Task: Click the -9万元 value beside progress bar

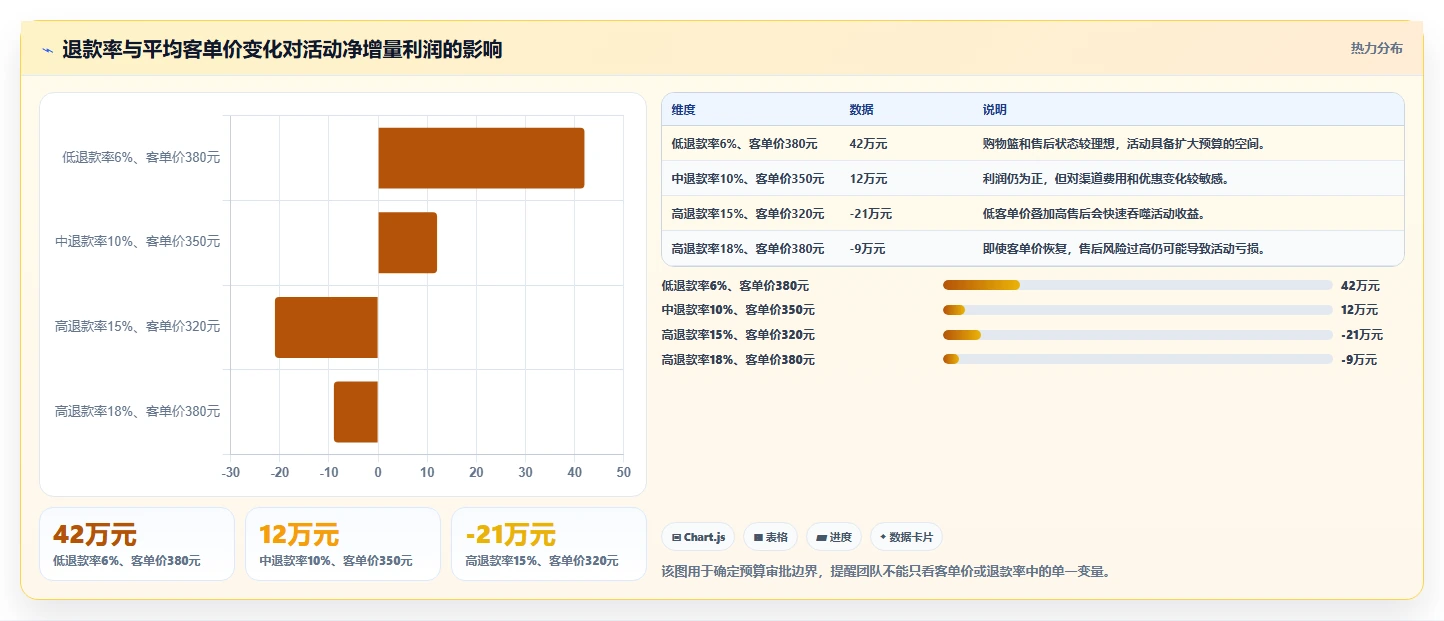Action: point(1359,360)
